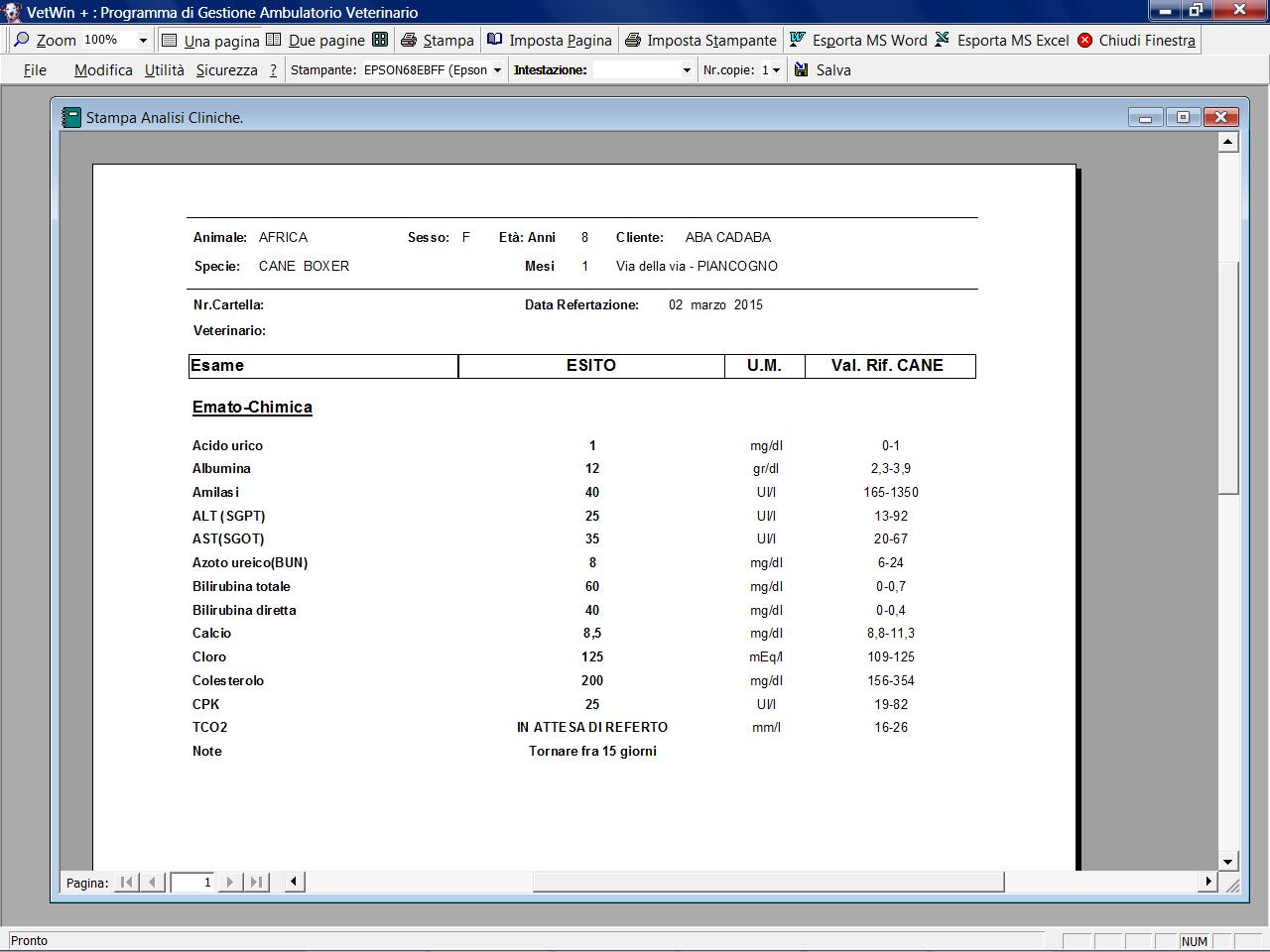Viewport: 1270px width, 952px height.
Task: Go to first page button
Action: coord(127,882)
